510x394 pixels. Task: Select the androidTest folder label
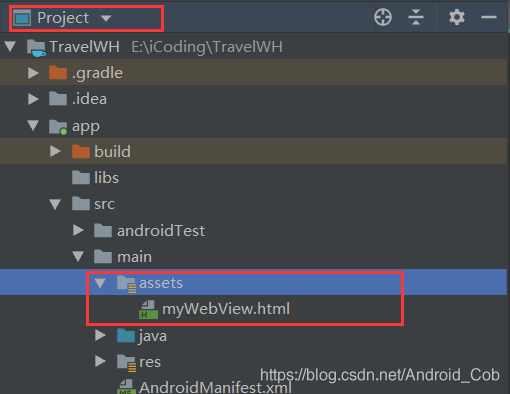point(161,230)
